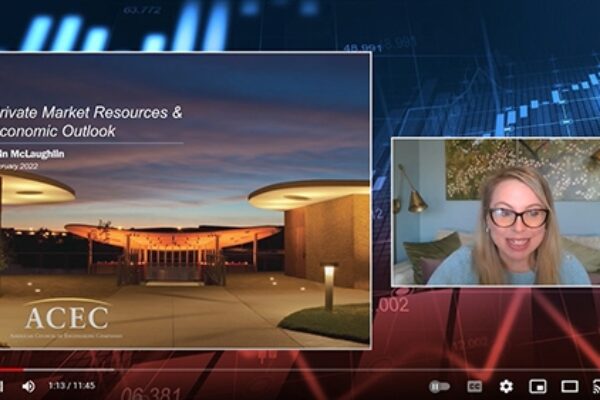Seek to the middle of the progress bar
600x400 pixels.
coord(300,371)
